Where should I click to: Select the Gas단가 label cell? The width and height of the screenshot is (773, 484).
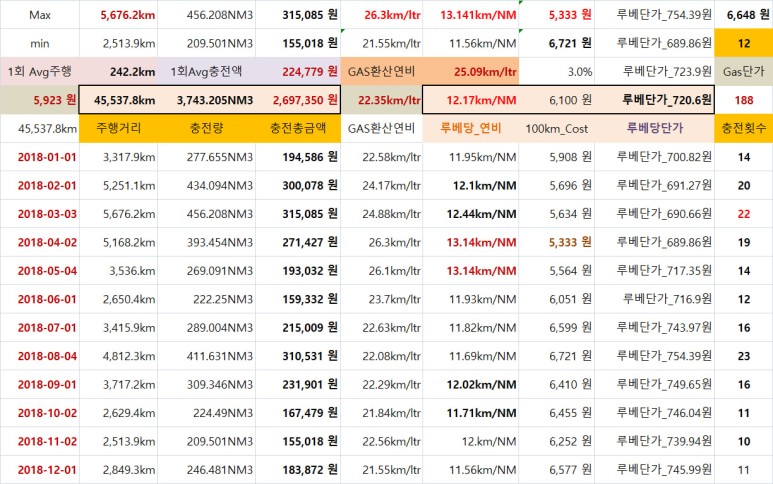tap(743, 71)
